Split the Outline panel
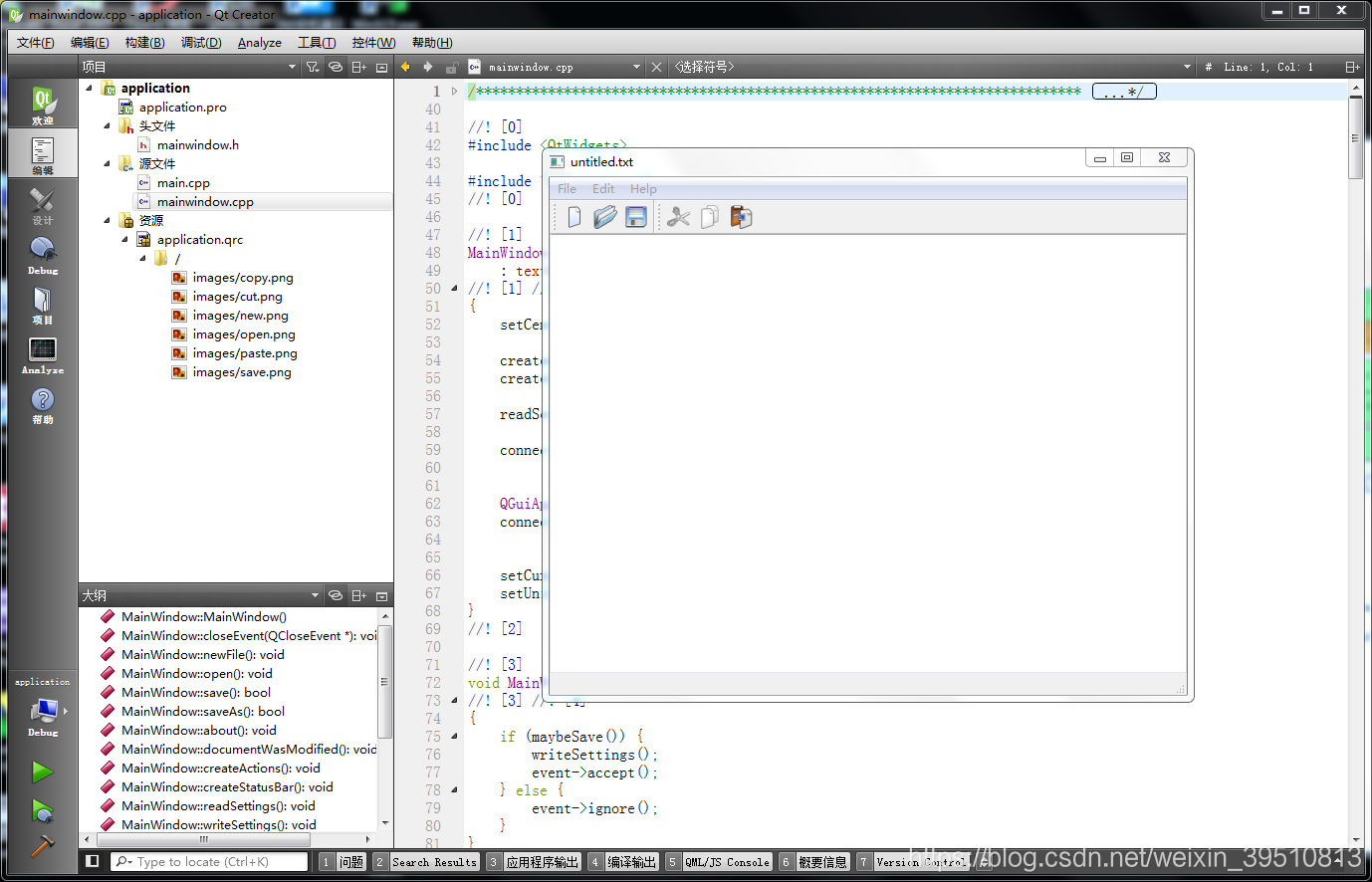 359,595
